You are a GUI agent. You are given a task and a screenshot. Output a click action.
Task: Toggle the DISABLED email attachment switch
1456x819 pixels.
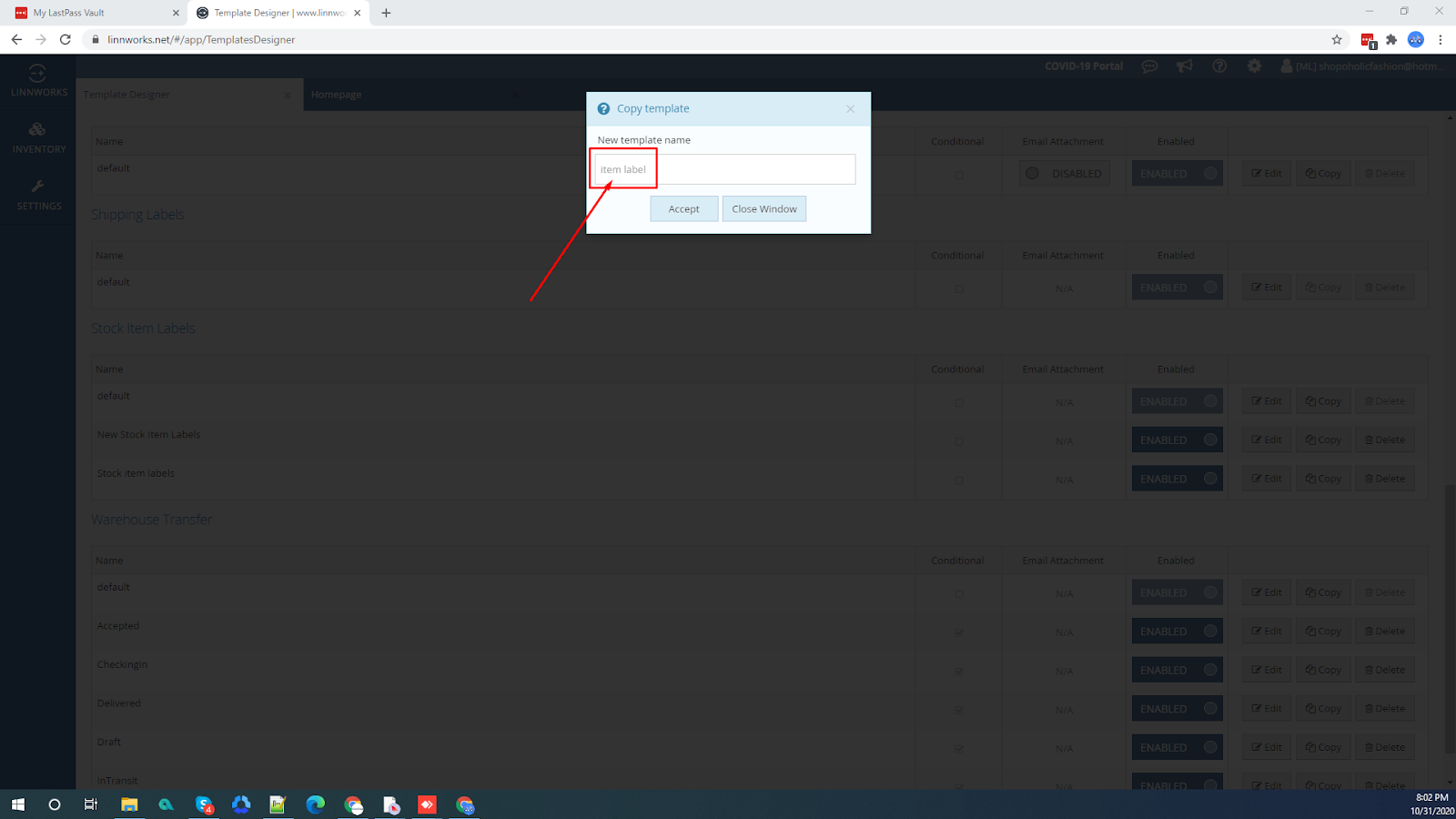1065,174
